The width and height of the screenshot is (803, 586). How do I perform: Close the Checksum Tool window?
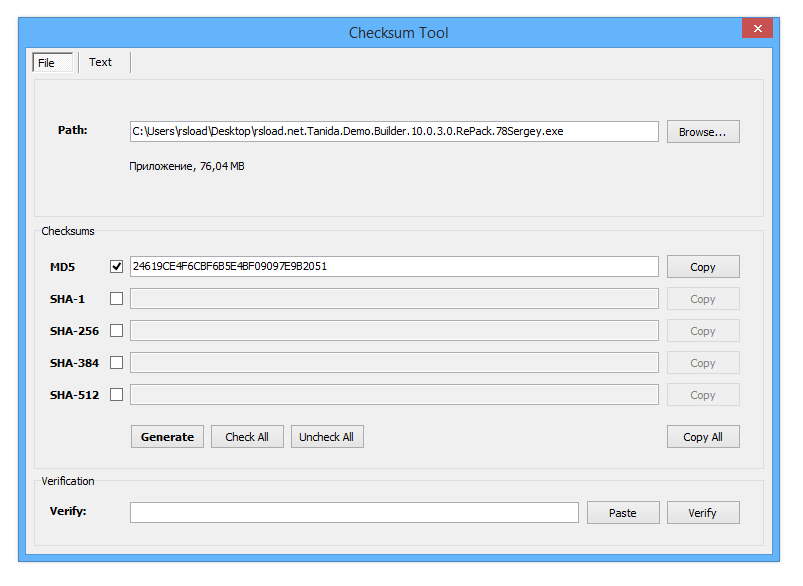[757, 28]
